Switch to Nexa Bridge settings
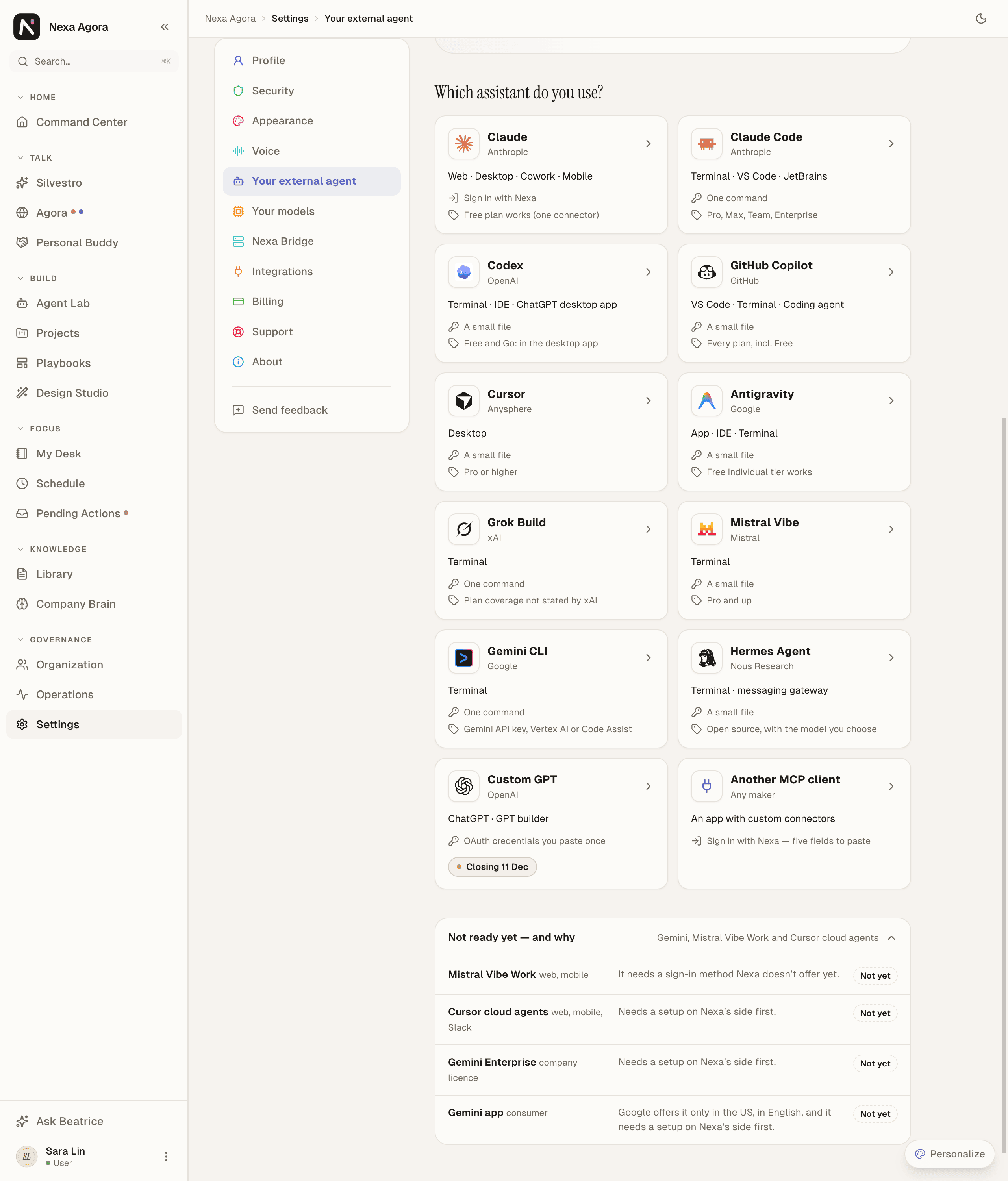 311,241
